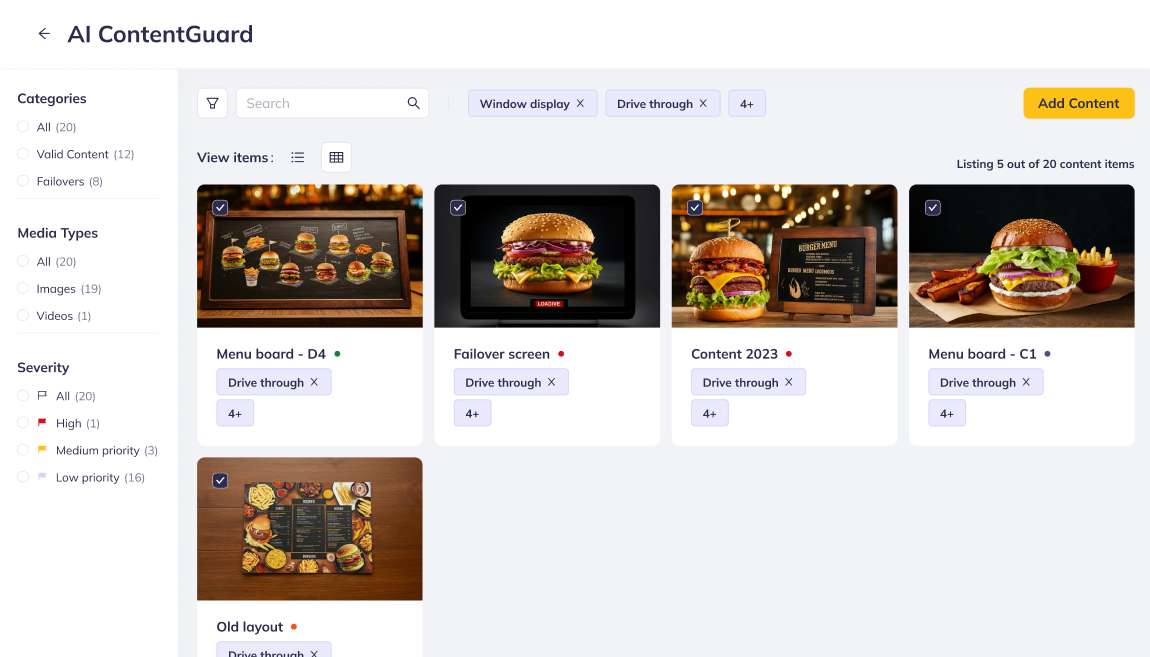The width and height of the screenshot is (1150, 657).
Task: Open the Content 2023 thumbnail
Action: click(784, 256)
